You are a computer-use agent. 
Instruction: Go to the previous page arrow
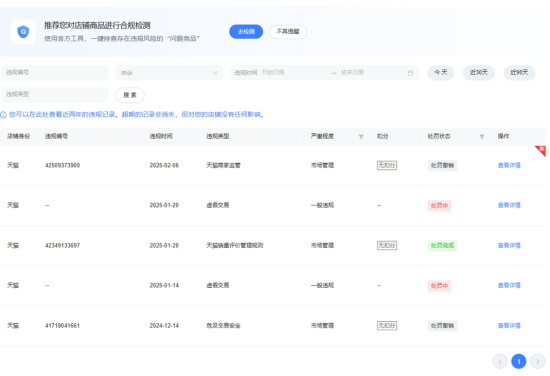coord(500,362)
